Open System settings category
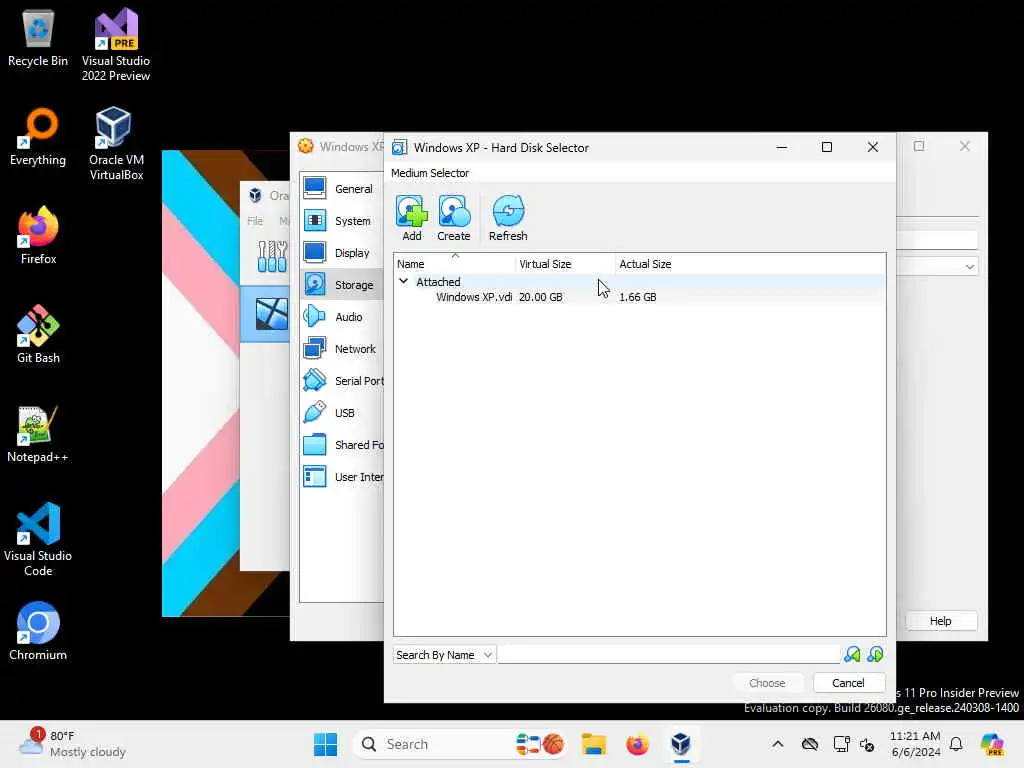This screenshot has width=1024, height=768. click(342, 221)
